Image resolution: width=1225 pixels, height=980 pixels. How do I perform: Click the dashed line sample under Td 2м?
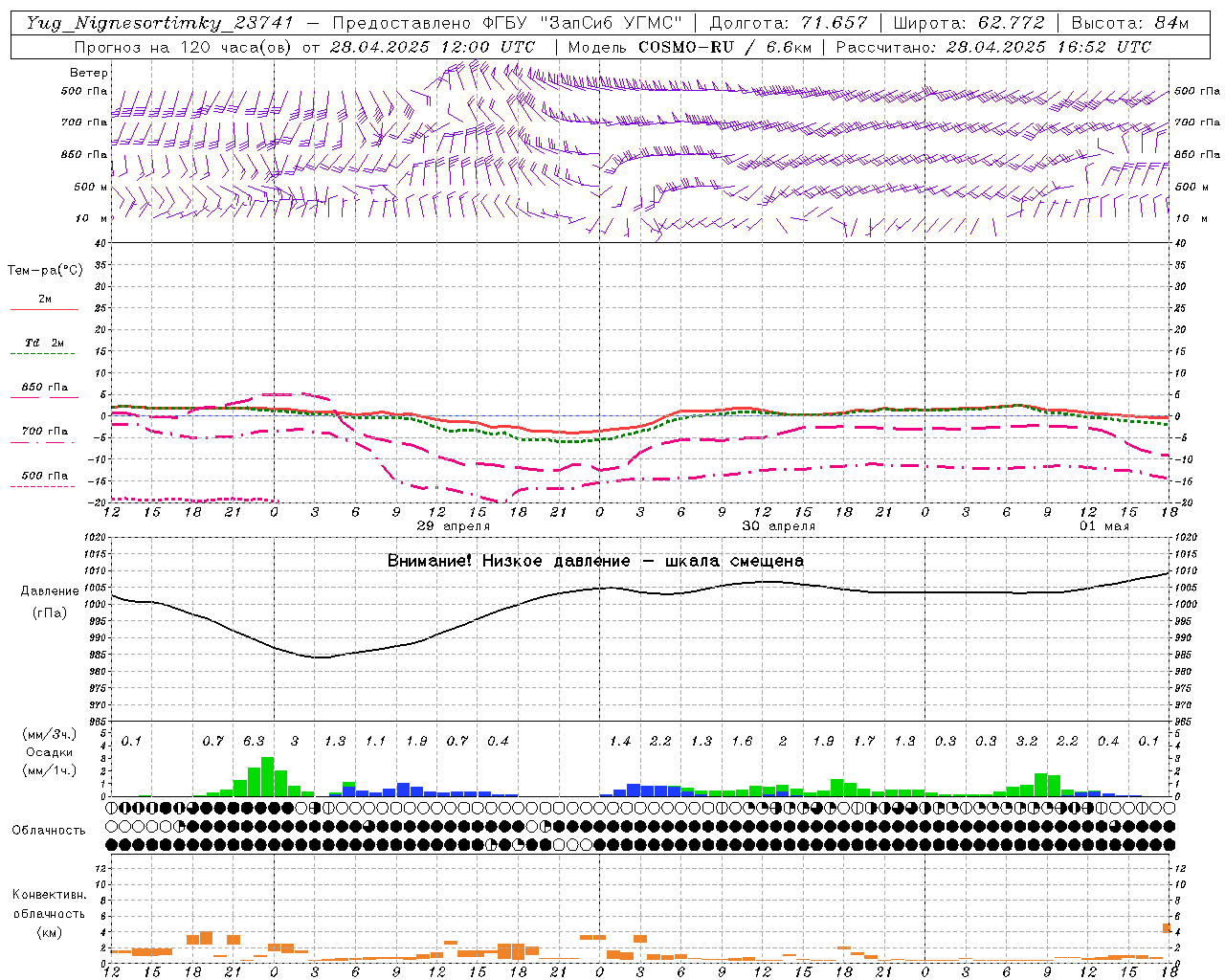(42, 354)
